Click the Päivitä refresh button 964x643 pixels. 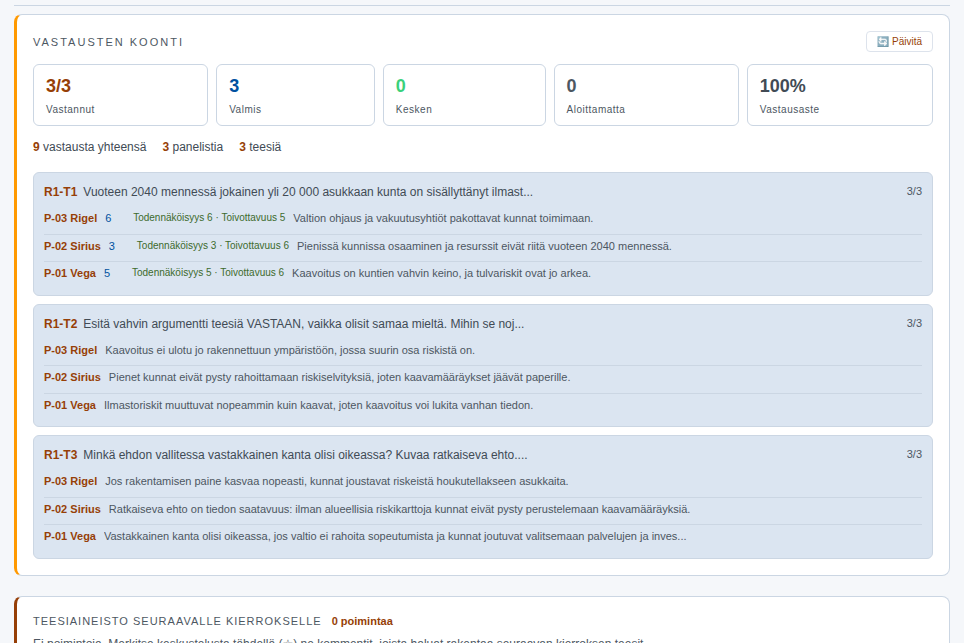tap(899, 41)
